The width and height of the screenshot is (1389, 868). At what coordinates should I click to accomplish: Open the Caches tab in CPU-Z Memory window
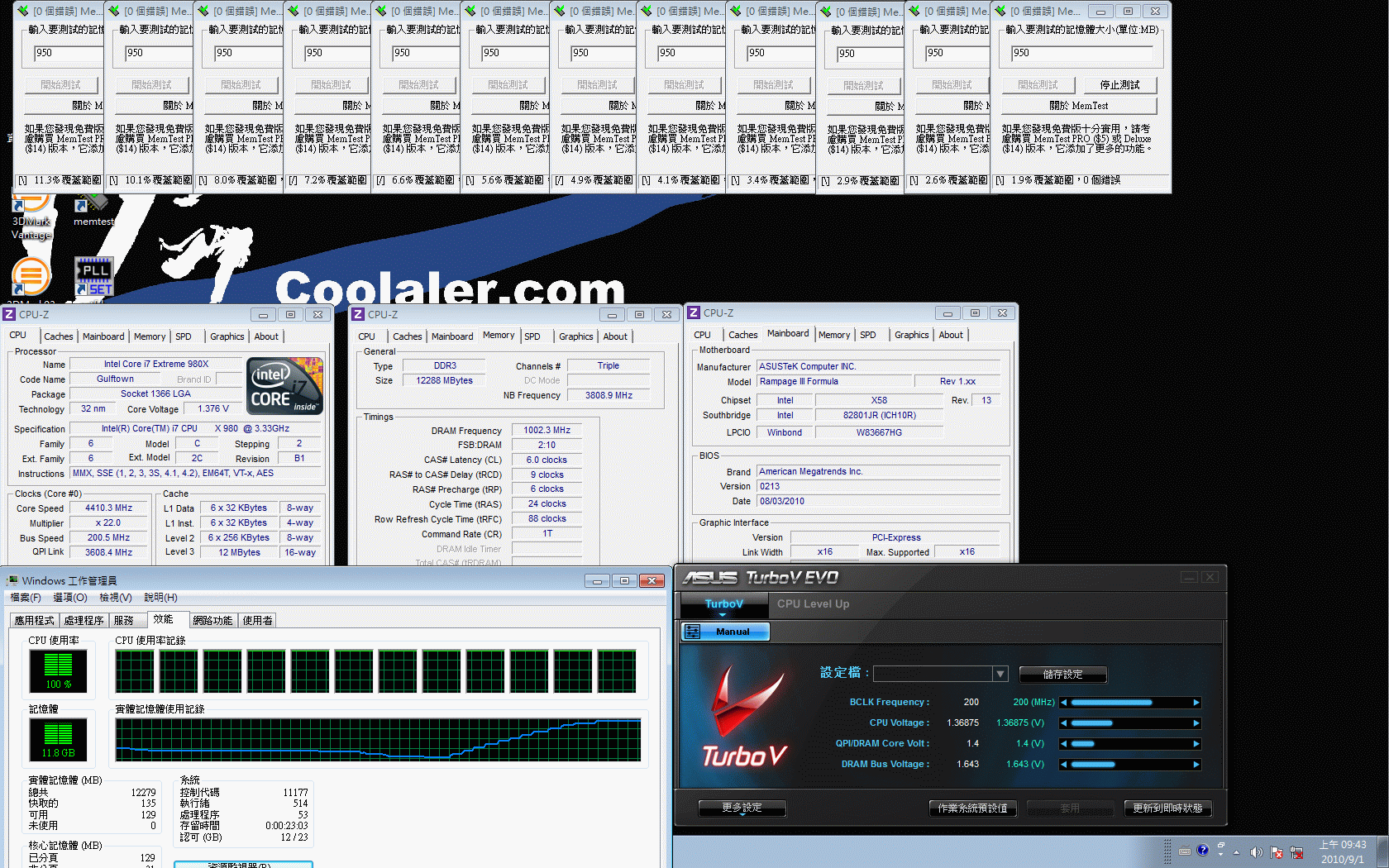(408, 336)
